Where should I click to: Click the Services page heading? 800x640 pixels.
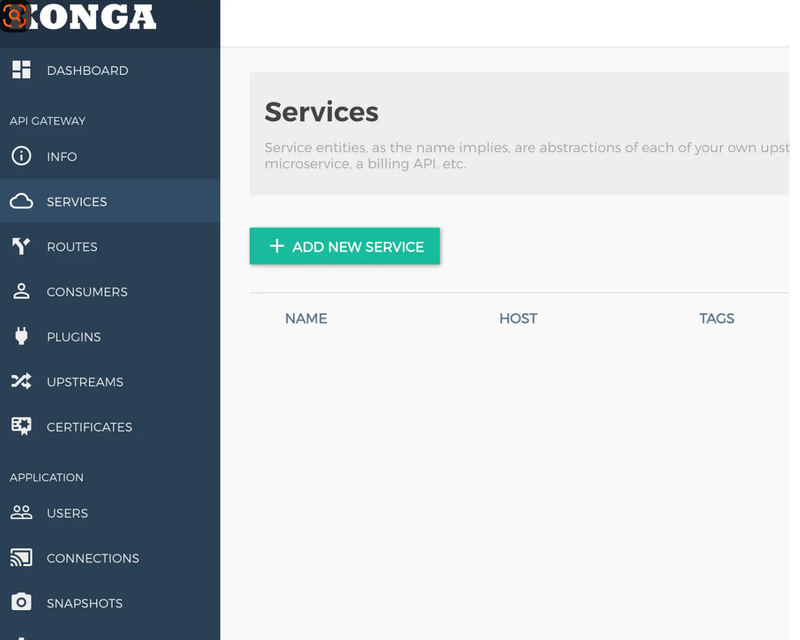click(321, 112)
